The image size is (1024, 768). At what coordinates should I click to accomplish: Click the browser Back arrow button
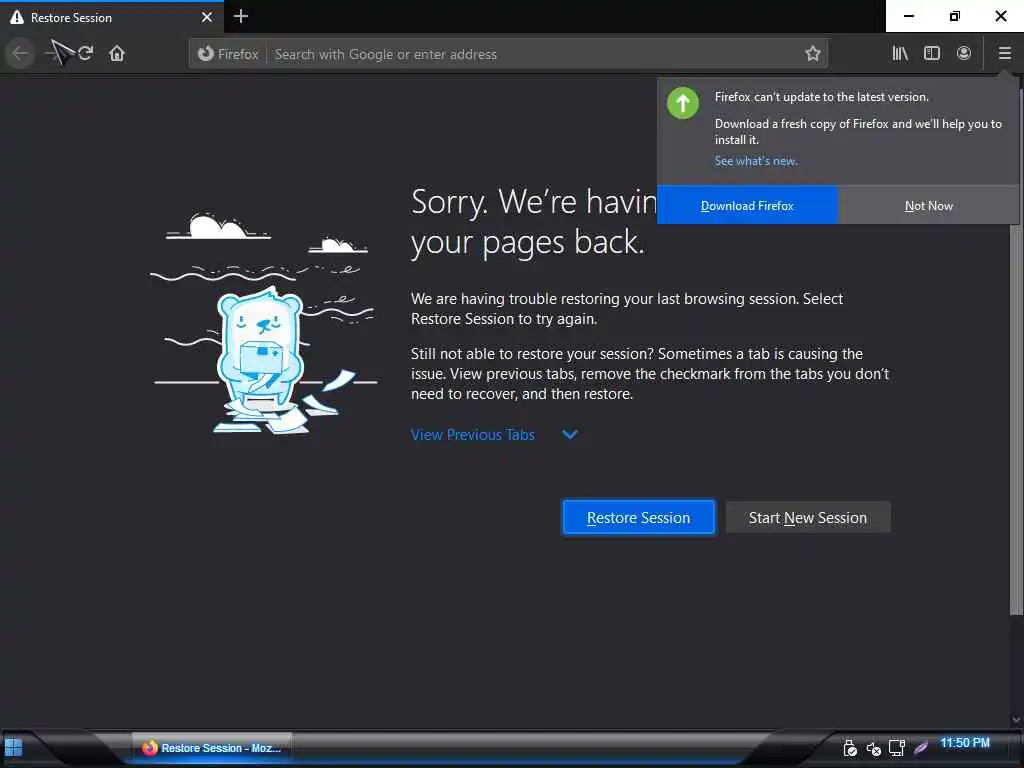pyautogui.click(x=20, y=53)
